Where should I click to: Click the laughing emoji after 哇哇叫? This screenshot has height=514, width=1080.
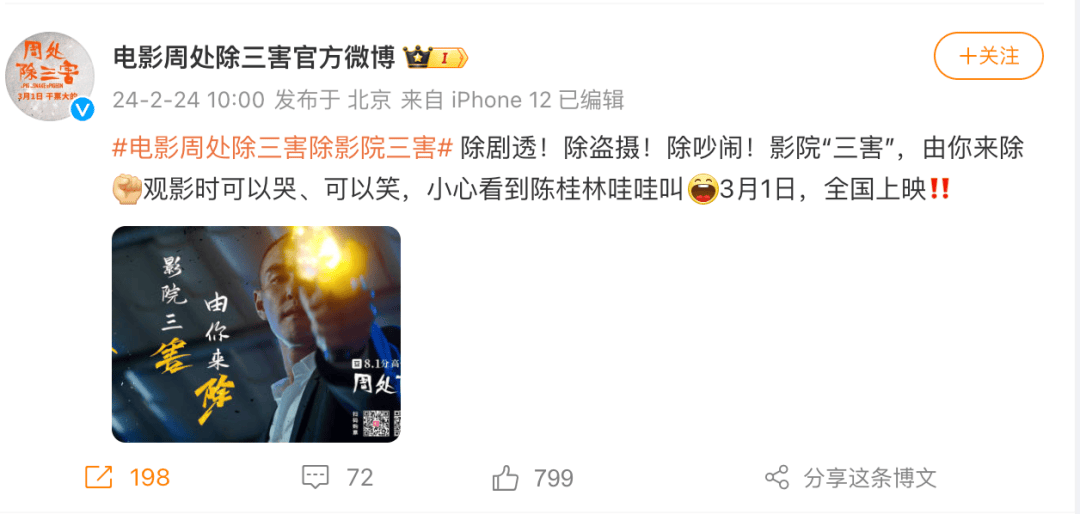704,188
